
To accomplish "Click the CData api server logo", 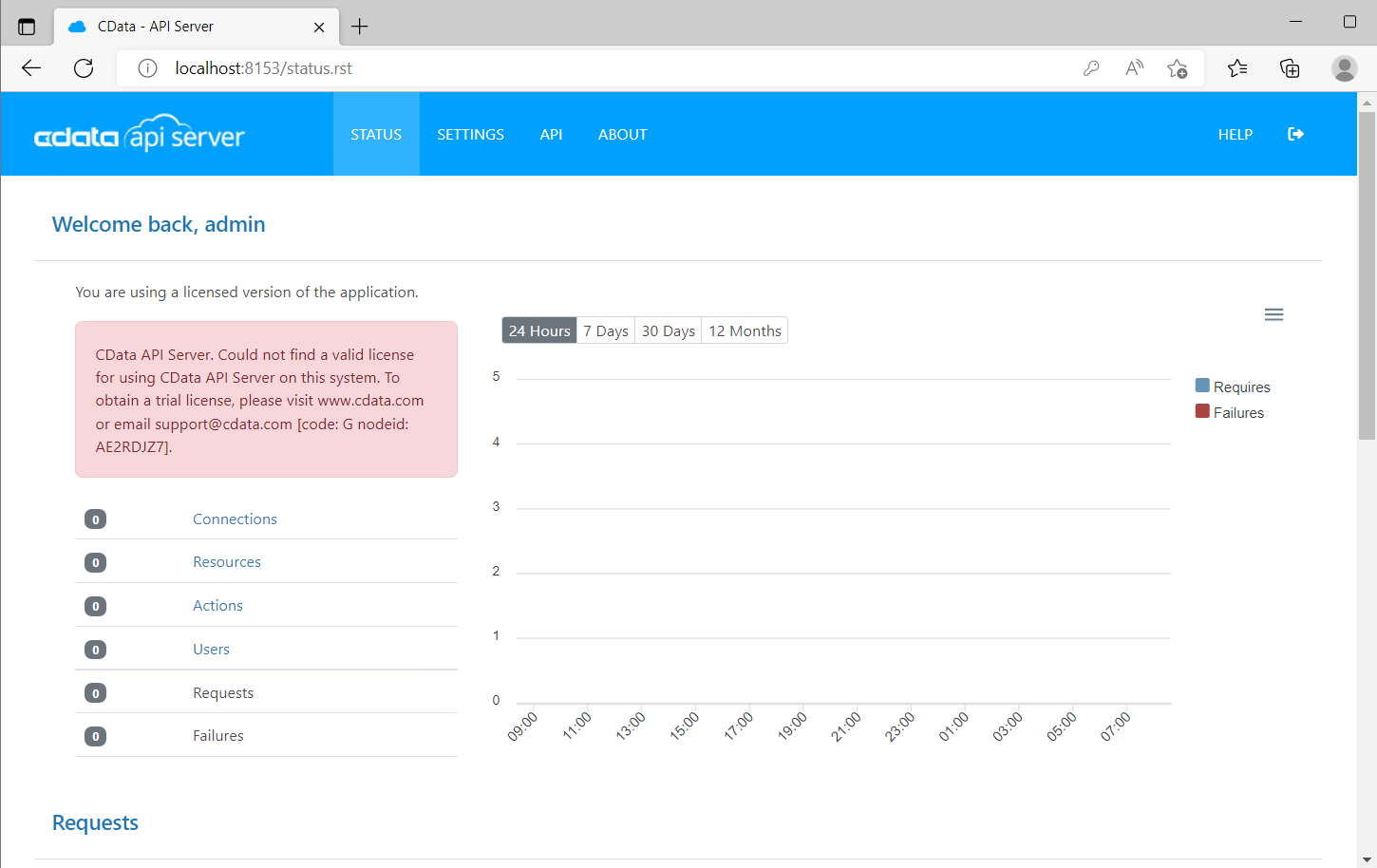I will point(140,134).
